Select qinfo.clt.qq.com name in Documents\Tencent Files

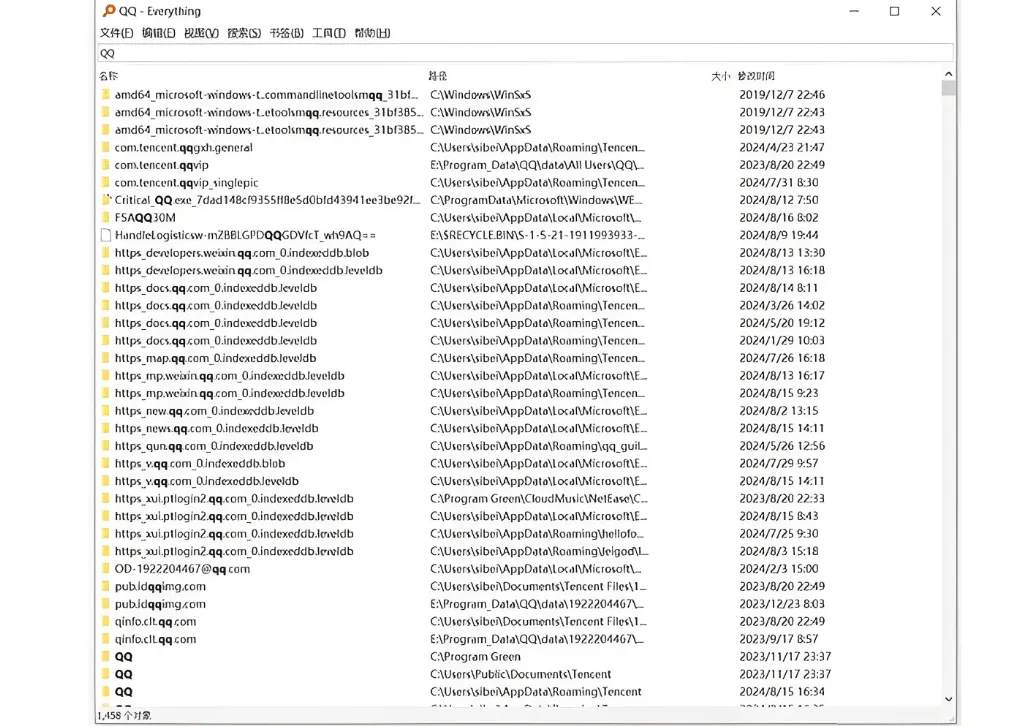tap(155, 621)
